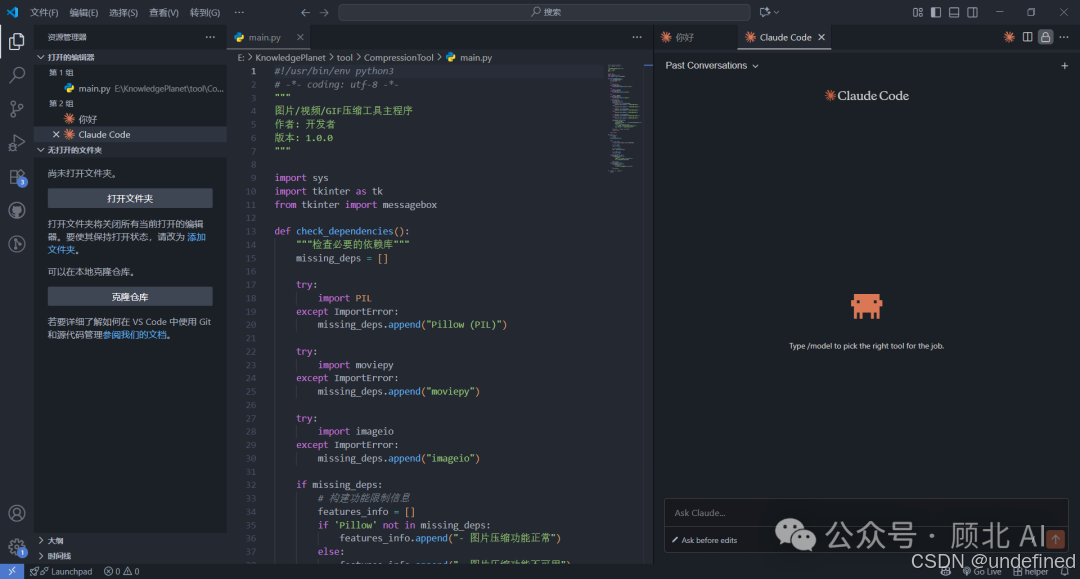Click KnowledgePlanet in the breadcrumb
This screenshot has height=579, width=1080.
290,58
